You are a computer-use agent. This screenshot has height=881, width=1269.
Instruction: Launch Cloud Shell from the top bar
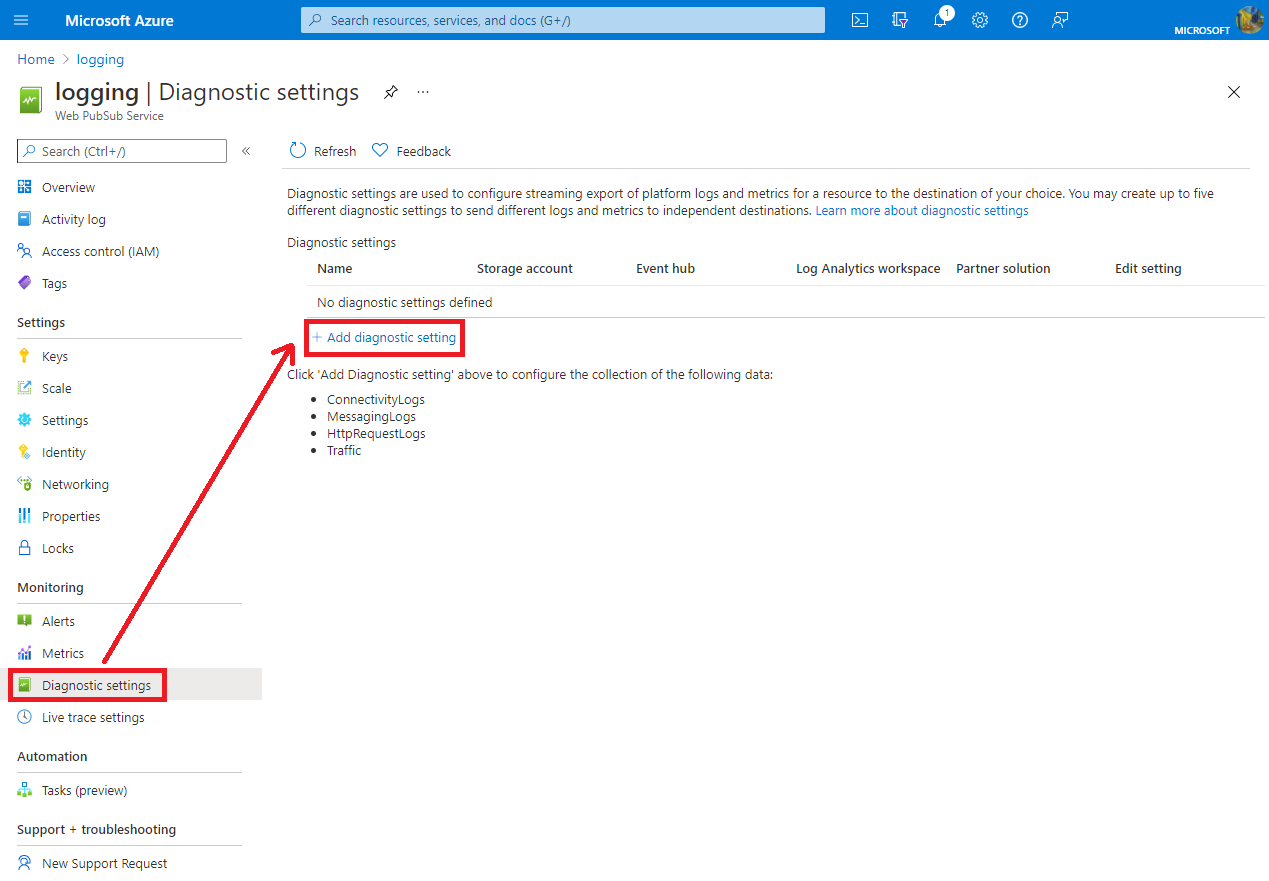point(859,20)
